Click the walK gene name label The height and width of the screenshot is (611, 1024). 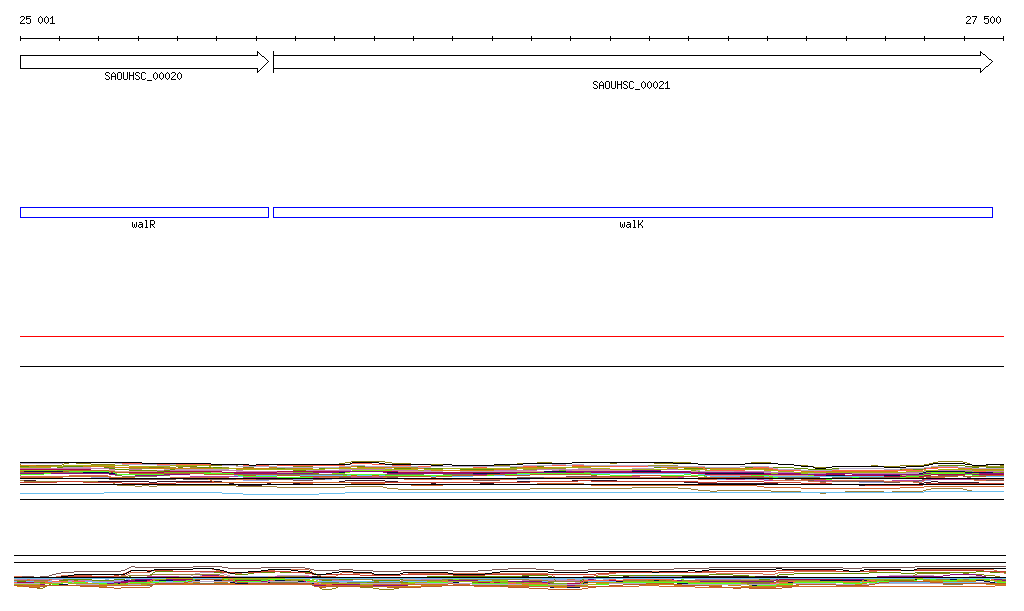[x=631, y=225]
